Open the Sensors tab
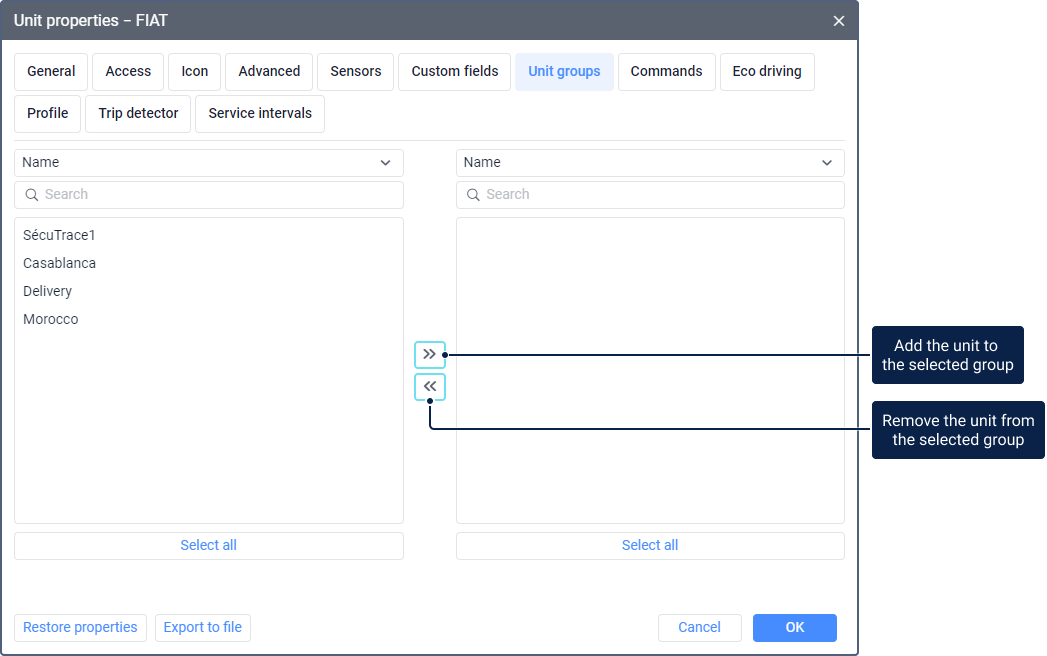The image size is (1047, 656). 355,72
